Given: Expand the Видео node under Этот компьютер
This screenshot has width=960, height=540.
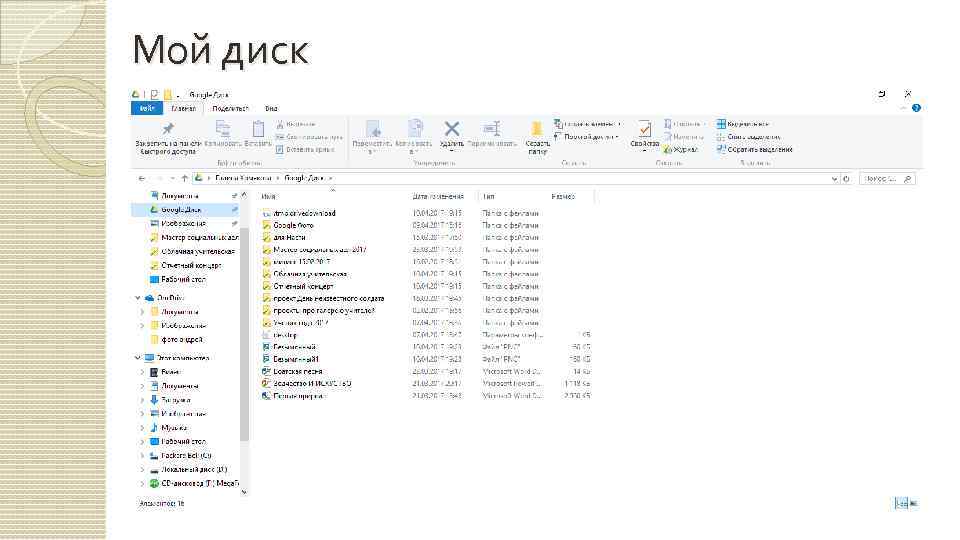Looking at the screenshot, I should click(x=143, y=372).
